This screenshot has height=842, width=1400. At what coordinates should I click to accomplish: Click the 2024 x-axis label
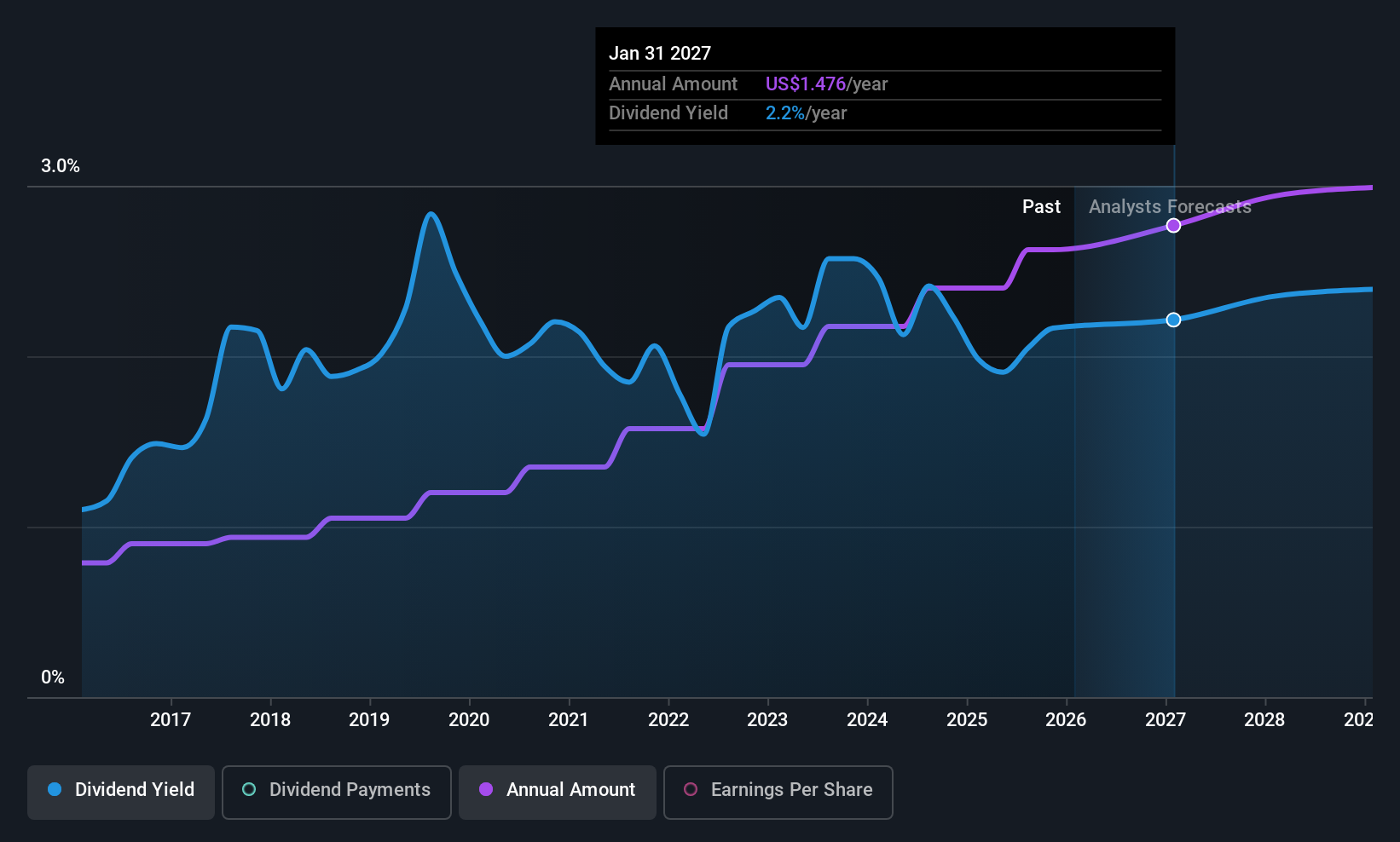[x=867, y=719]
